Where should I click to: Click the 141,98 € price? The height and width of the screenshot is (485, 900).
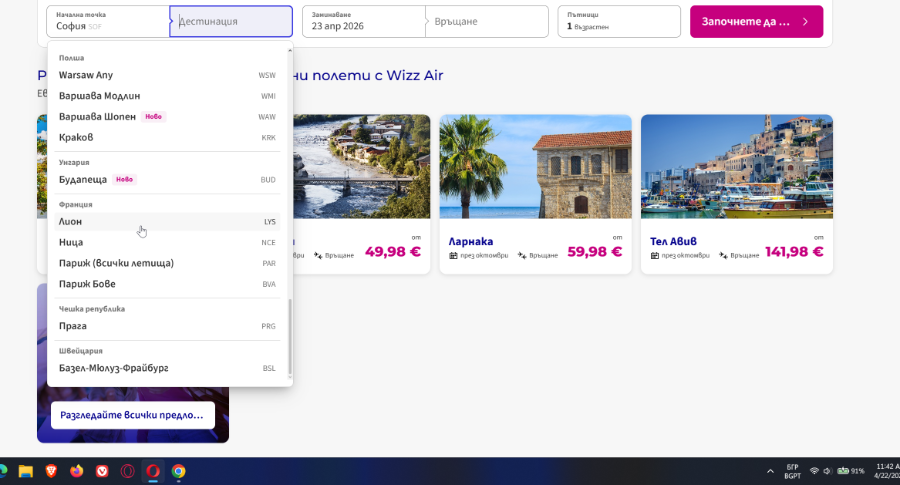[794, 252]
